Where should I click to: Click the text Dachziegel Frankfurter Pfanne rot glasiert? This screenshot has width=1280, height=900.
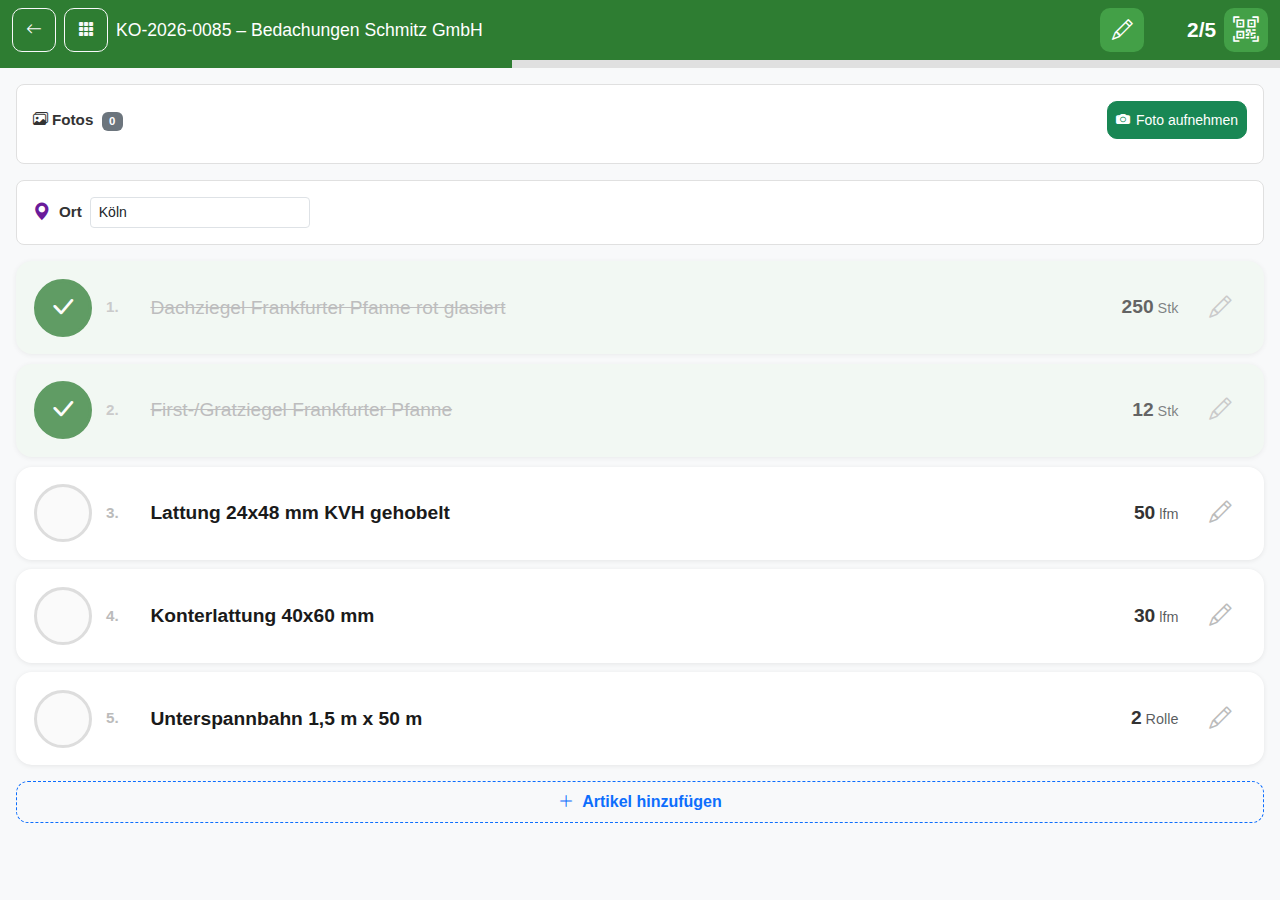point(328,308)
